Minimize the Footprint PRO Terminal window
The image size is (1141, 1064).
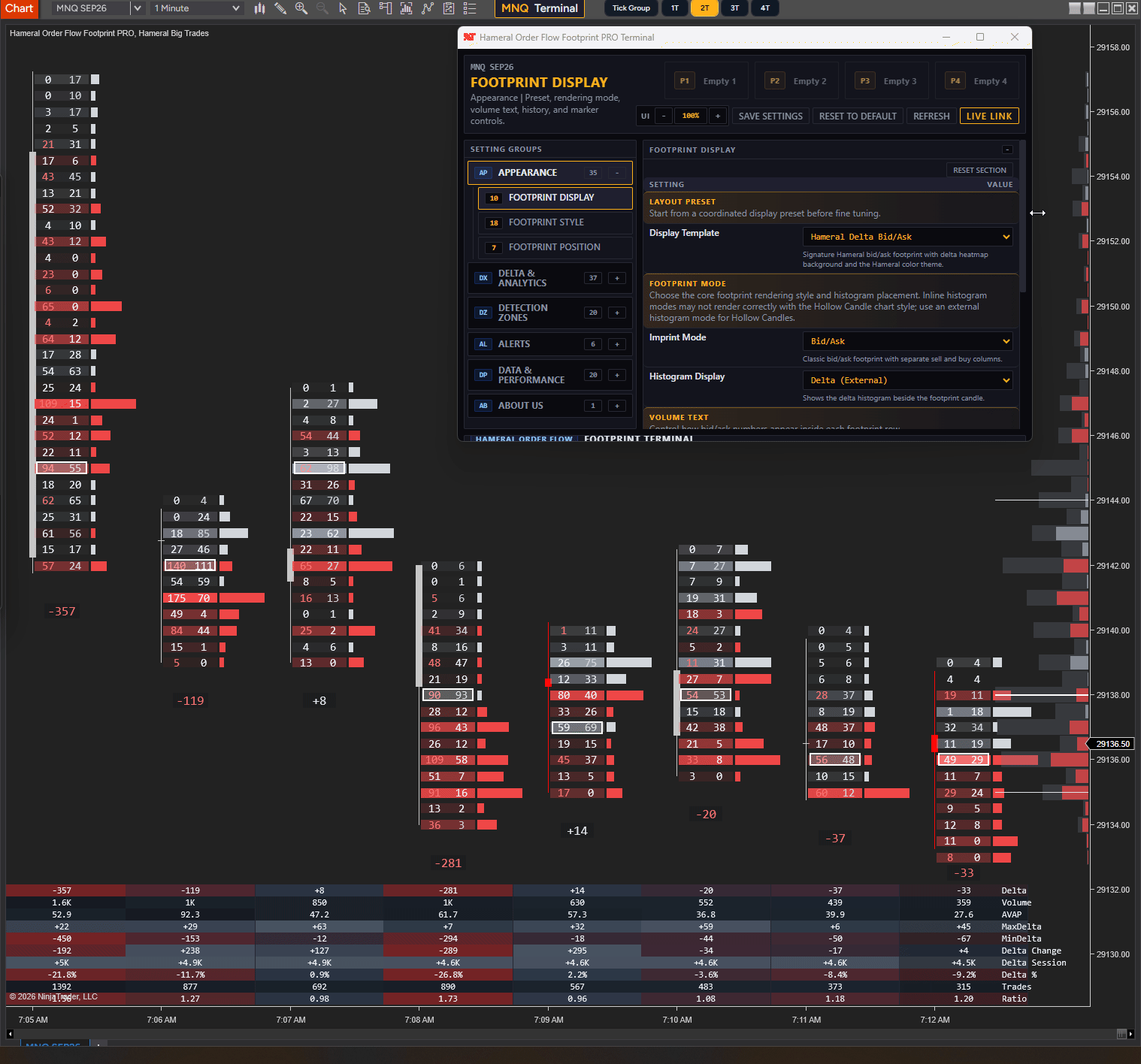point(946,37)
